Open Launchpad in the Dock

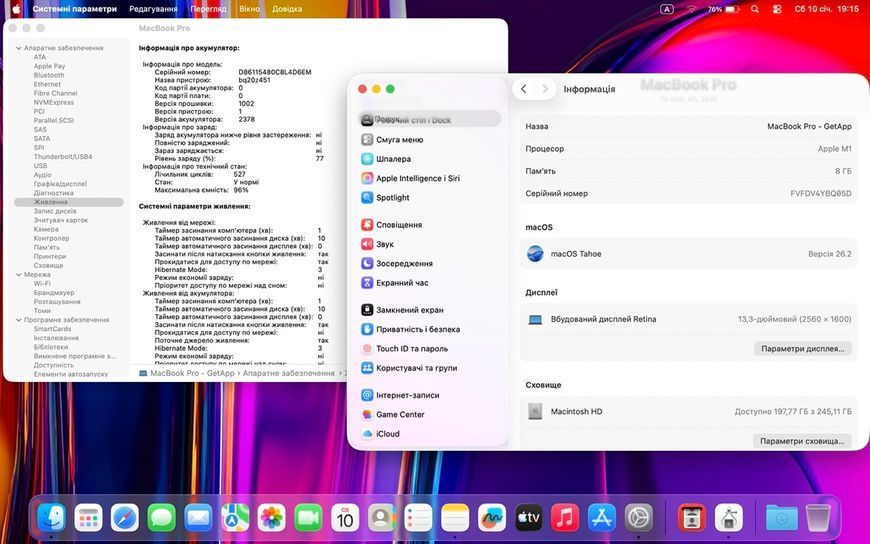[88, 518]
